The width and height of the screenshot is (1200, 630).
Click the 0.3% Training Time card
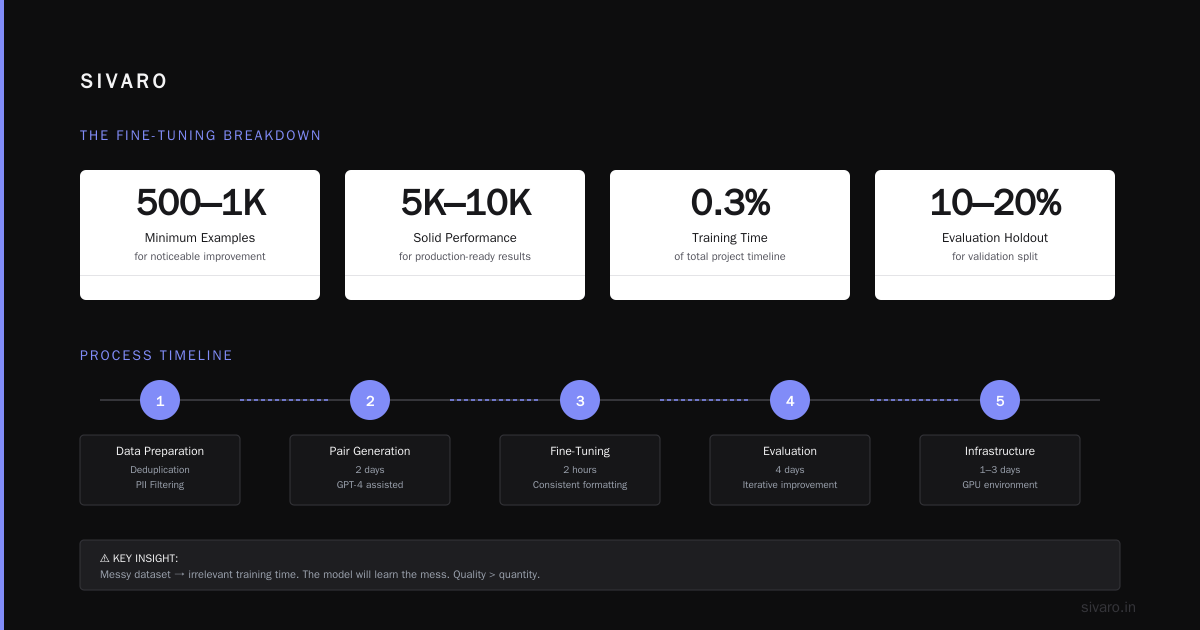pyautogui.click(x=730, y=235)
